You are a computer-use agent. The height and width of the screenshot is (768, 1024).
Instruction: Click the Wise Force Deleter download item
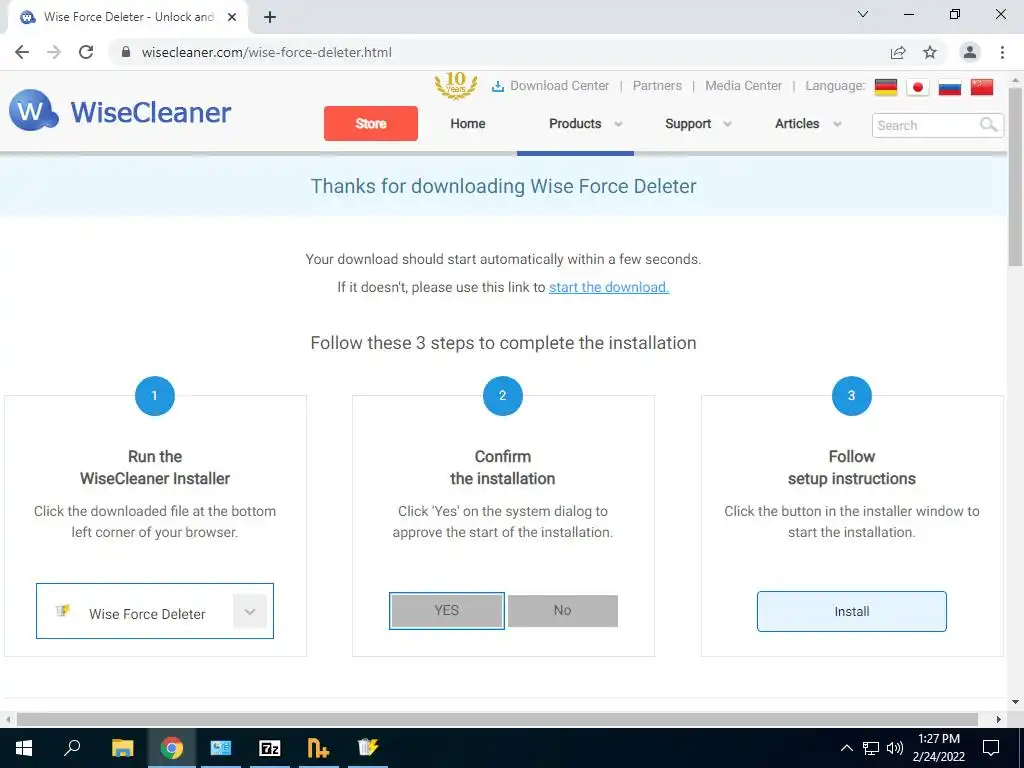(x=155, y=611)
